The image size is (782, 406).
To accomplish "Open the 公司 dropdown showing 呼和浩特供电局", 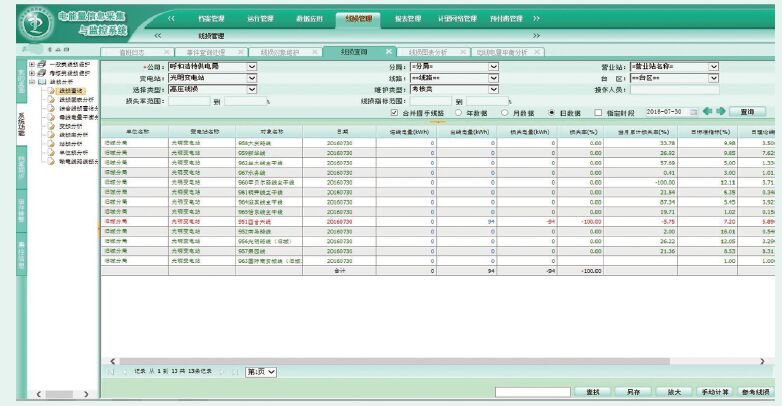I will click(x=256, y=67).
